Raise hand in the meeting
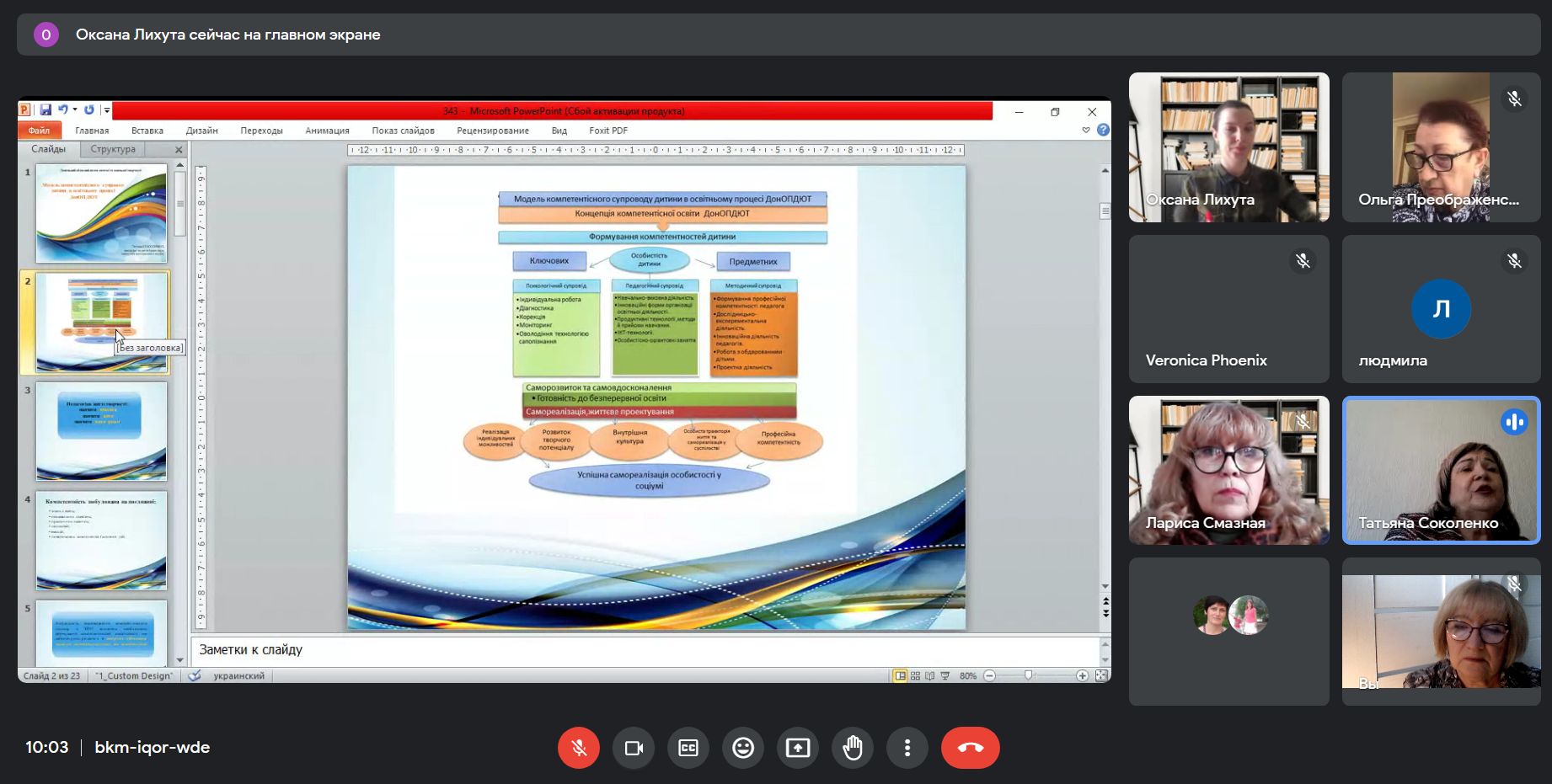The height and width of the screenshot is (784, 1552). click(853, 748)
